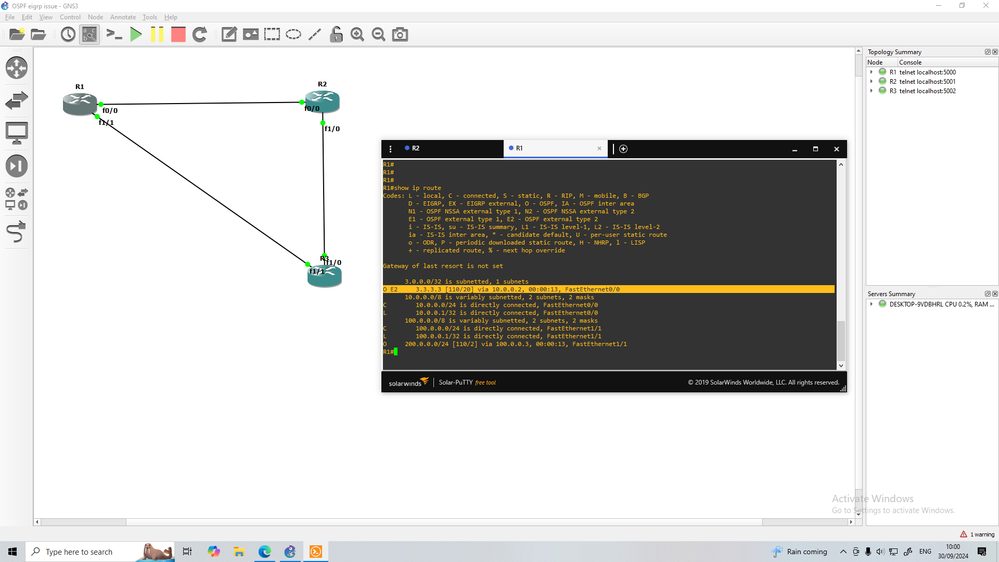Viewport: 999px width, 562px height.
Task: Open the Node menu
Action: click(95, 17)
